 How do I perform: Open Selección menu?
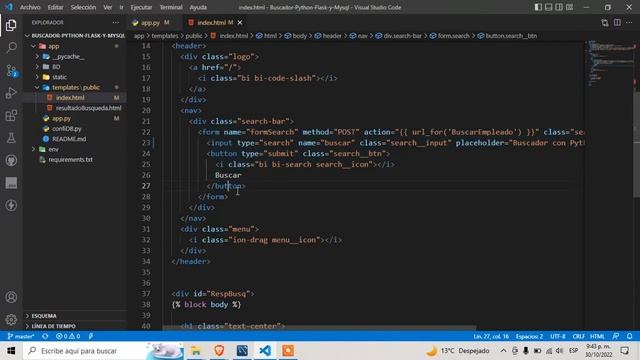click(x=83, y=7)
